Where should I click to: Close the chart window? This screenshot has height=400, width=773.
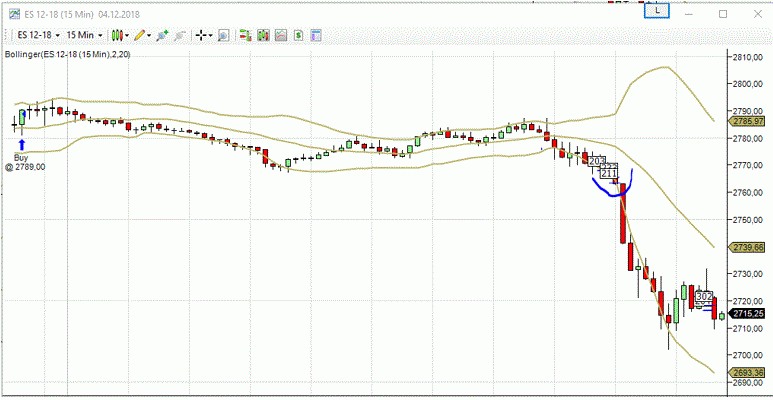758,14
